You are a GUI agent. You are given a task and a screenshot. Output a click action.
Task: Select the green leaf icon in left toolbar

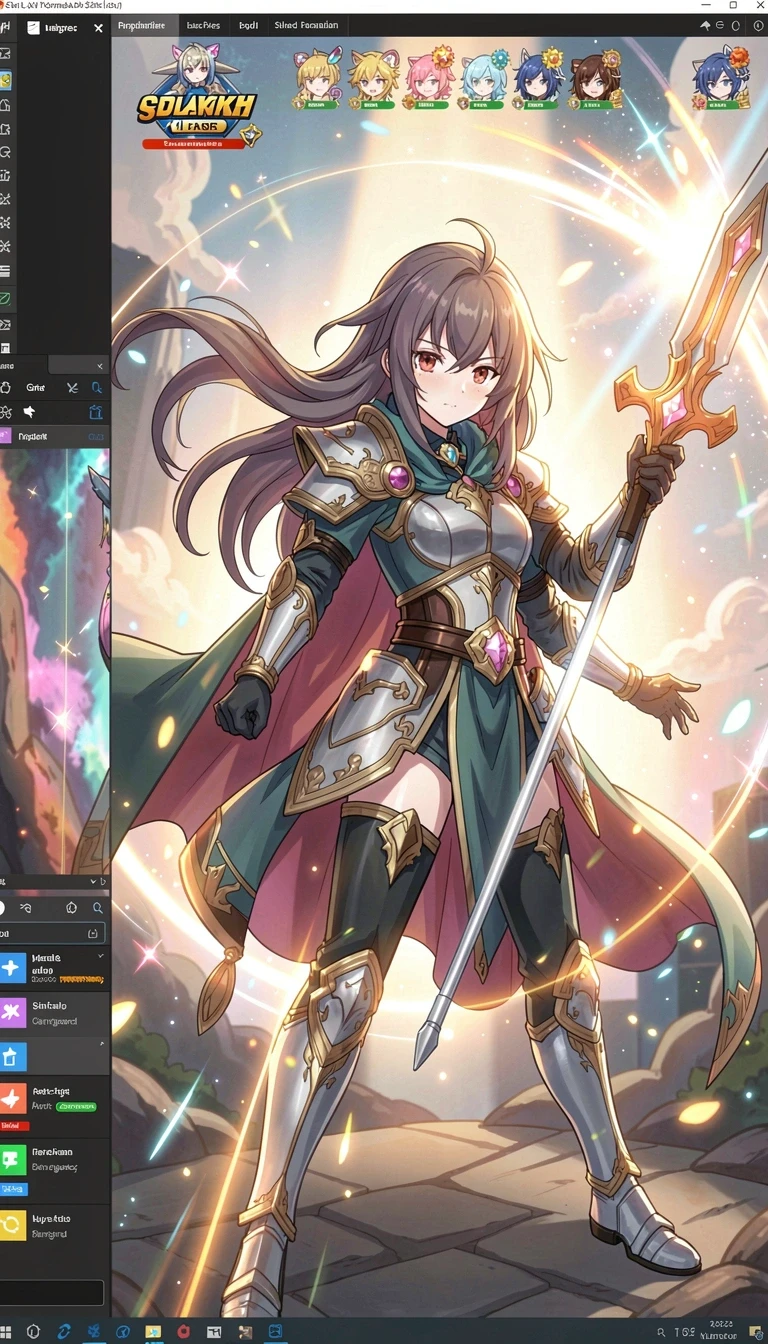(x=5, y=298)
